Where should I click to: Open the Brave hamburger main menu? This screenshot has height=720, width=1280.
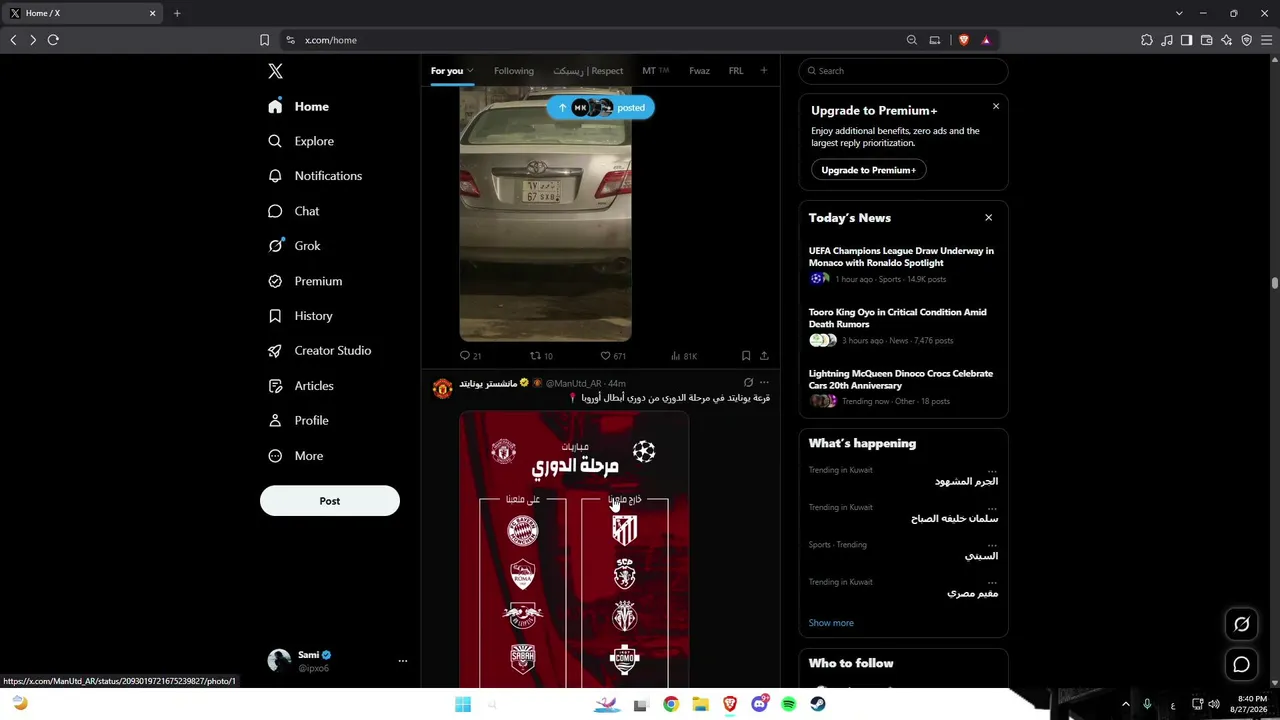pyautogui.click(x=1266, y=40)
